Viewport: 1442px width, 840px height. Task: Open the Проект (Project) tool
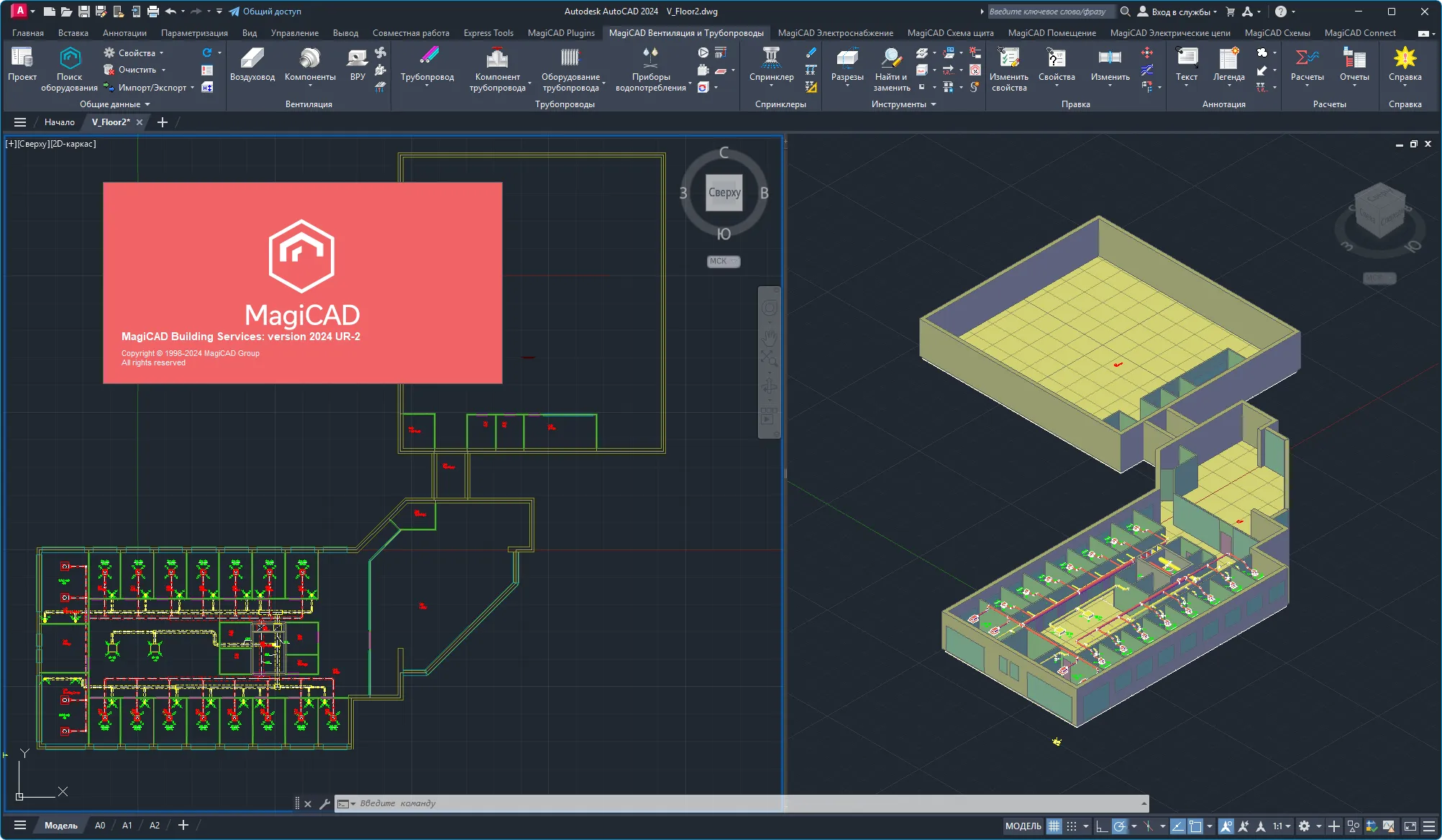[x=22, y=65]
